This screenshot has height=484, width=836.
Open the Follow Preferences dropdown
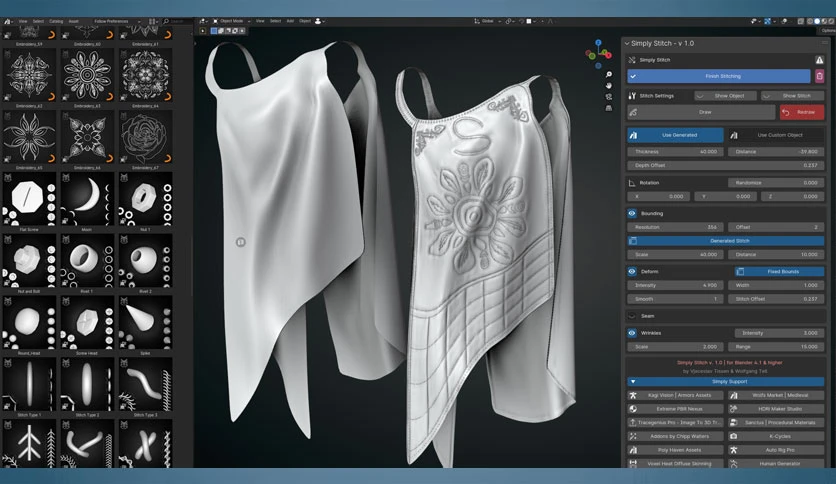pyautogui.click(x=115, y=21)
